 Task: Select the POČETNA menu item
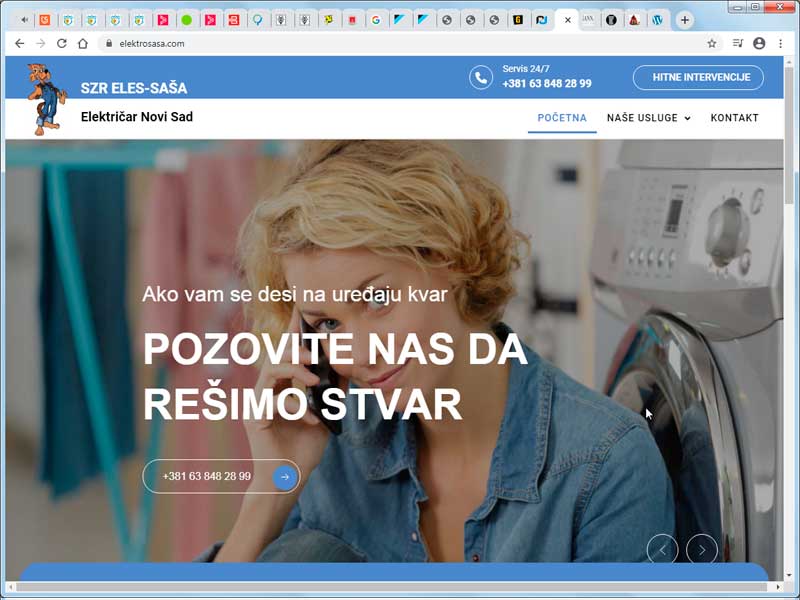(x=562, y=118)
